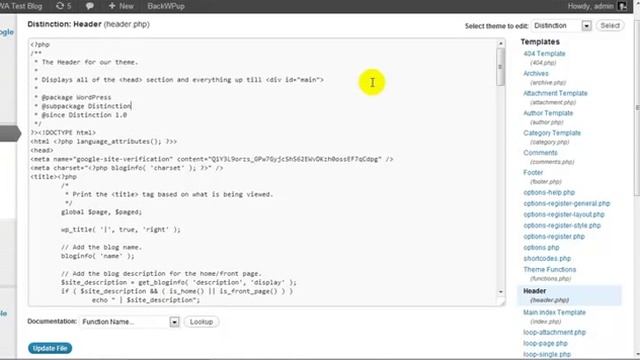Open options-register-layout.php
The width and height of the screenshot is (640, 360).
(x=564, y=214)
